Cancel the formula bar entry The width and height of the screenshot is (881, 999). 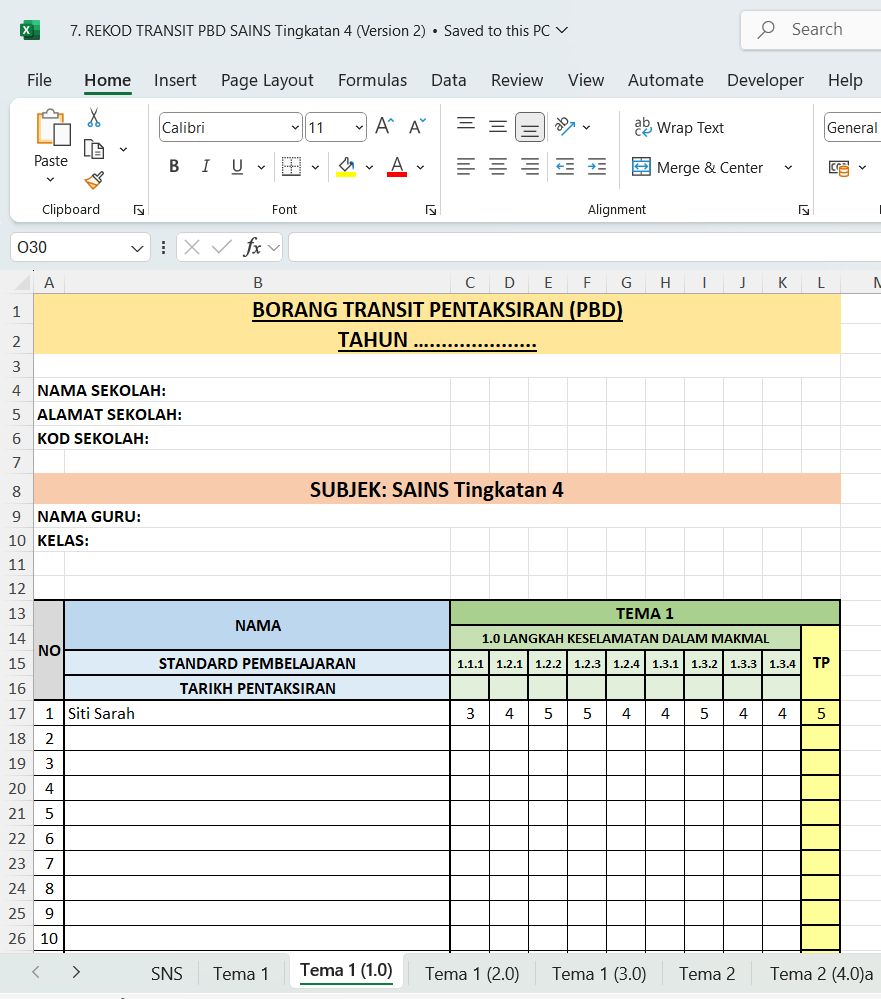point(192,247)
